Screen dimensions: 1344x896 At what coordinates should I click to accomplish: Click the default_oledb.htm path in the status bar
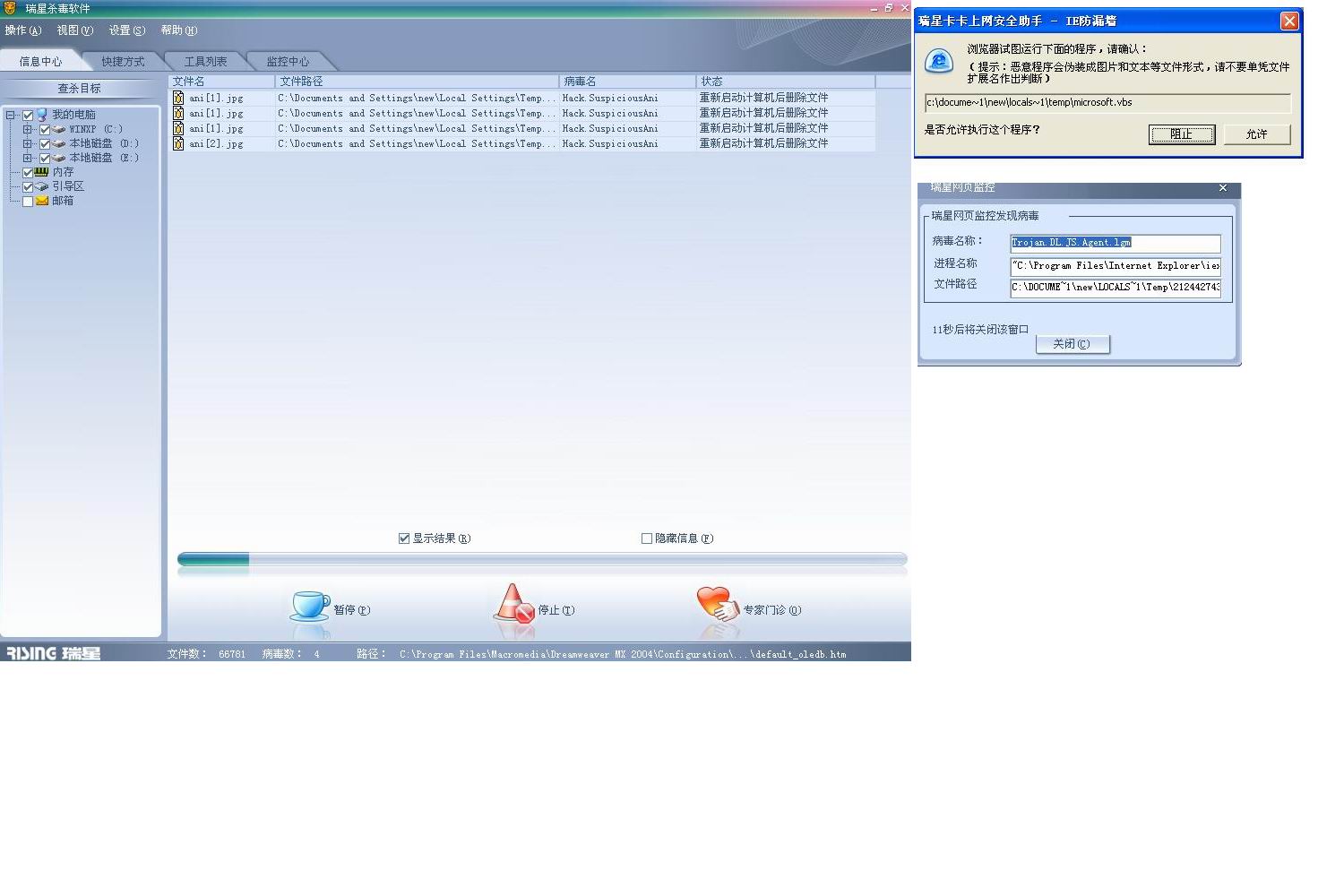point(623,655)
